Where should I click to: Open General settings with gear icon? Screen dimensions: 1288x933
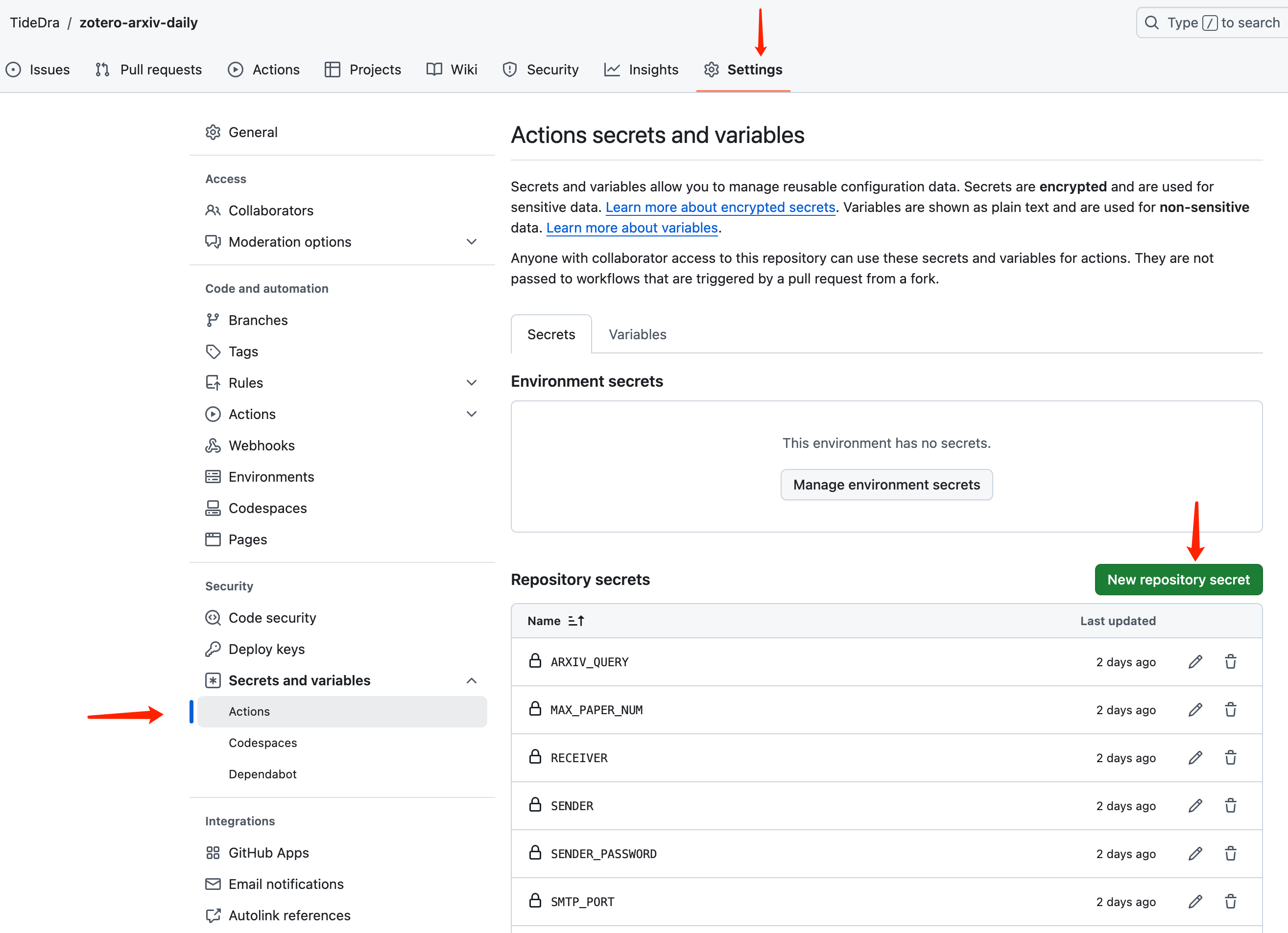213,132
